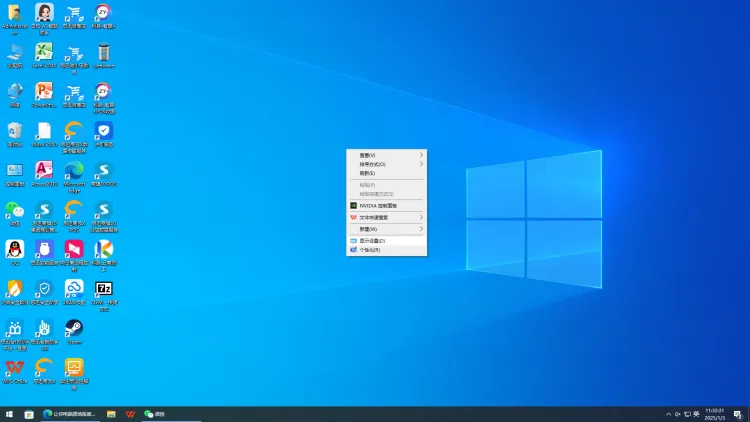
Task: Select the pink square desktop shortcut
Action: (x=74, y=255)
